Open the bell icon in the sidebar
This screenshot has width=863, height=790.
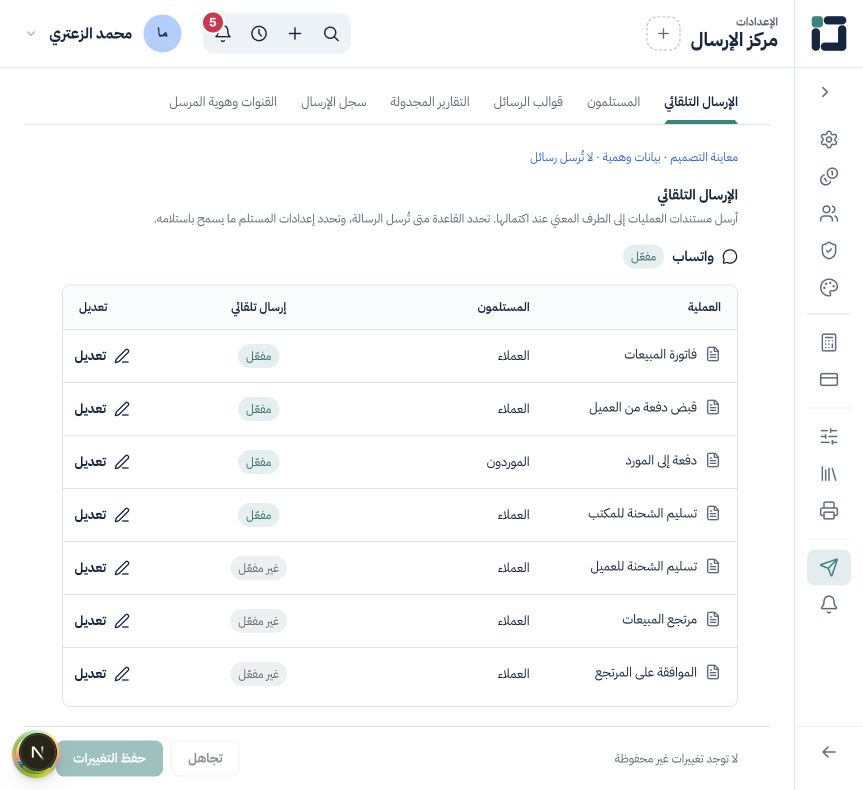click(x=828, y=604)
